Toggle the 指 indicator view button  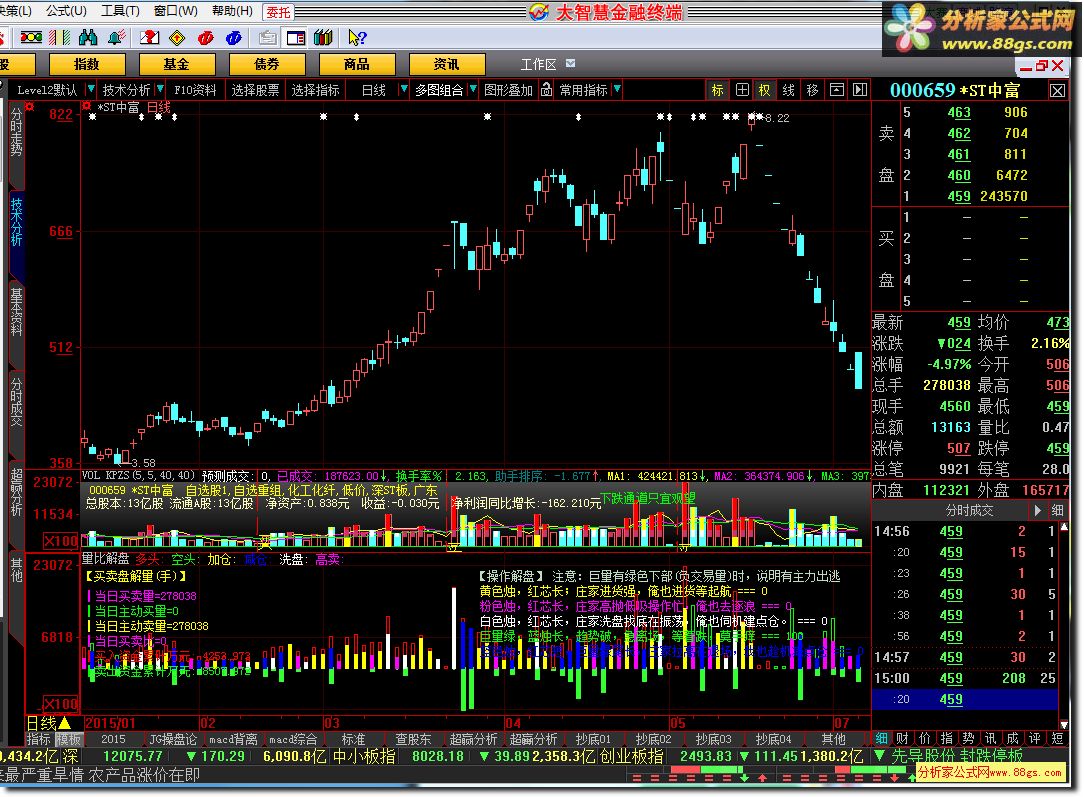(947, 738)
